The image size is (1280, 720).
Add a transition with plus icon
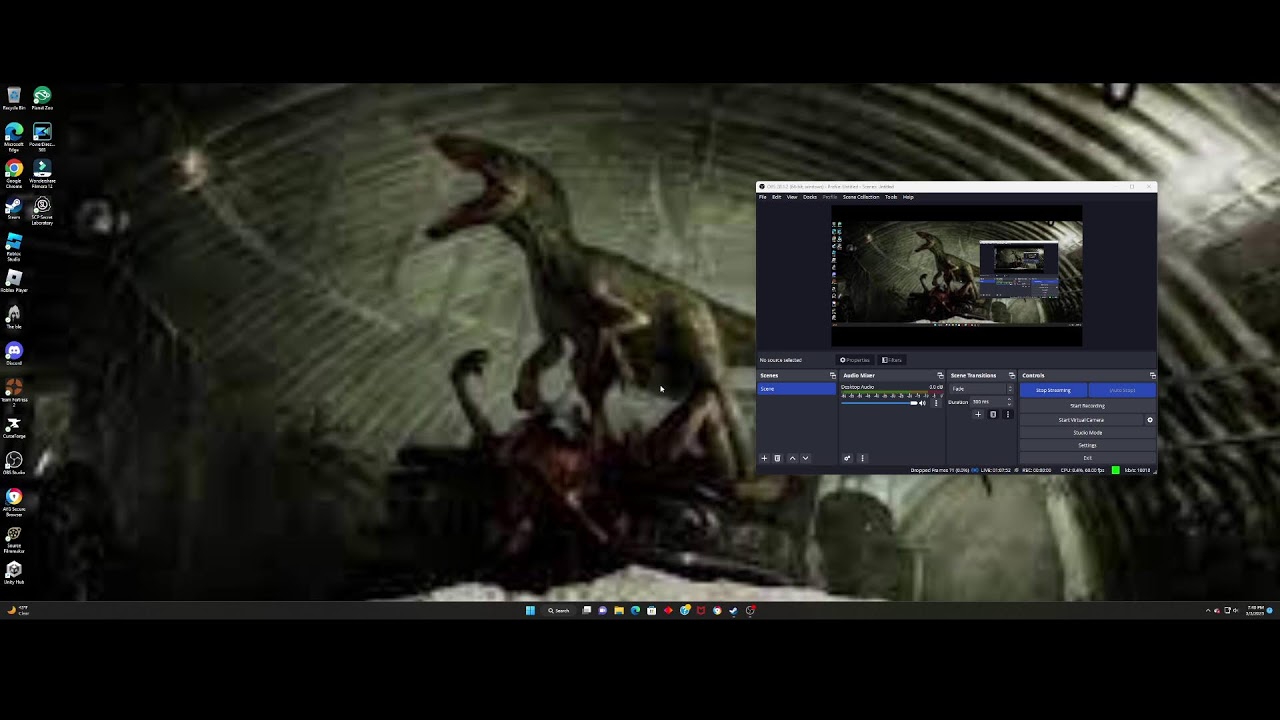pyautogui.click(x=978, y=414)
